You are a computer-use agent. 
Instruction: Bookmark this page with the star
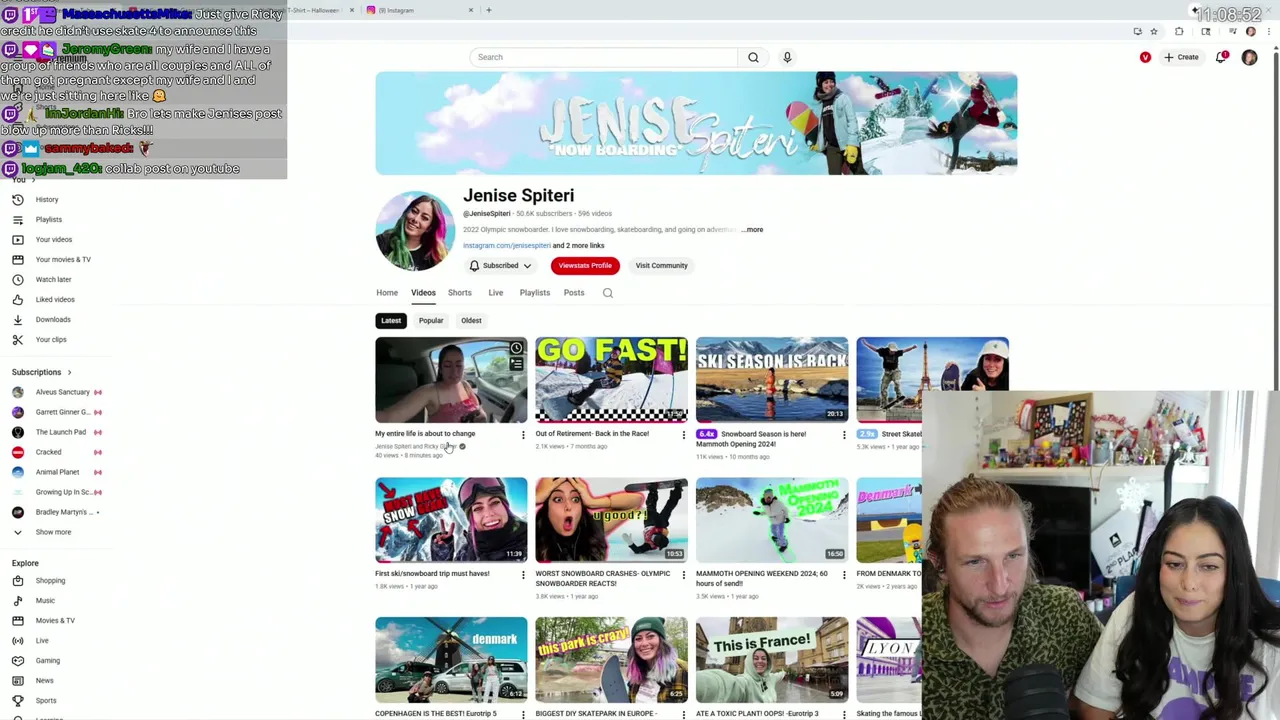(1153, 32)
